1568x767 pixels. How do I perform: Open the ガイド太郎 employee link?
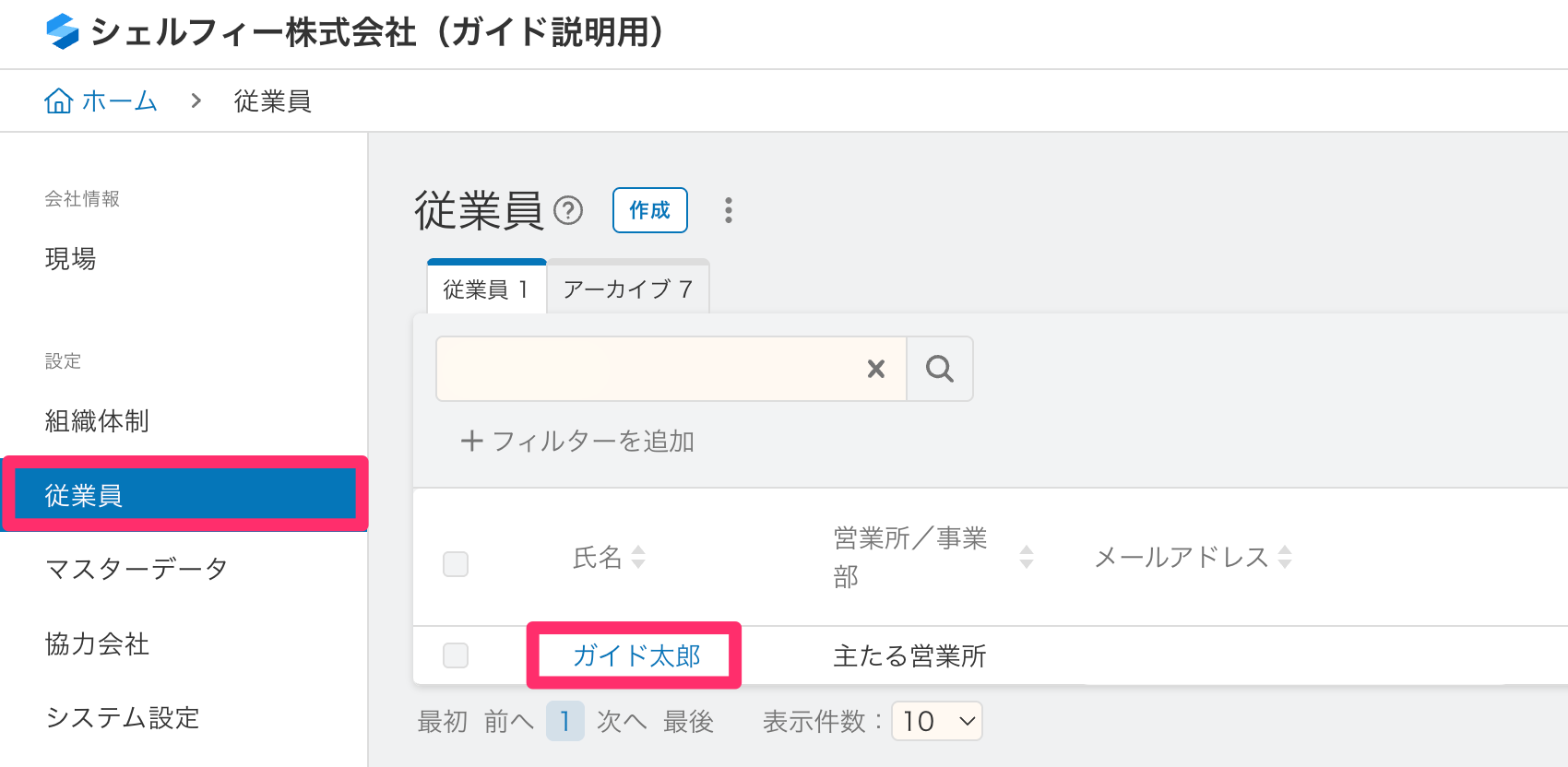636,655
